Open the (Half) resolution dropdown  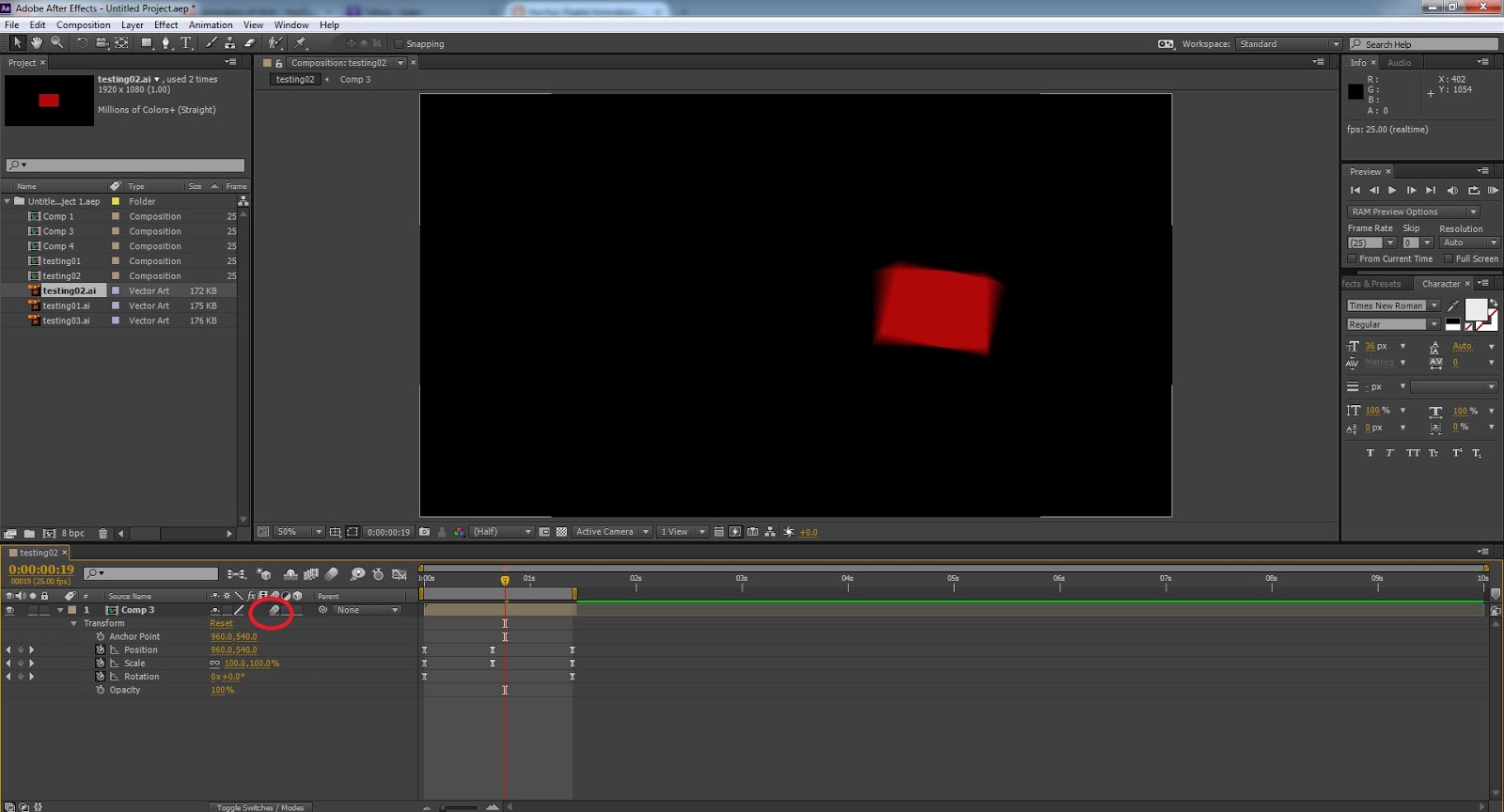(x=501, y=532)
